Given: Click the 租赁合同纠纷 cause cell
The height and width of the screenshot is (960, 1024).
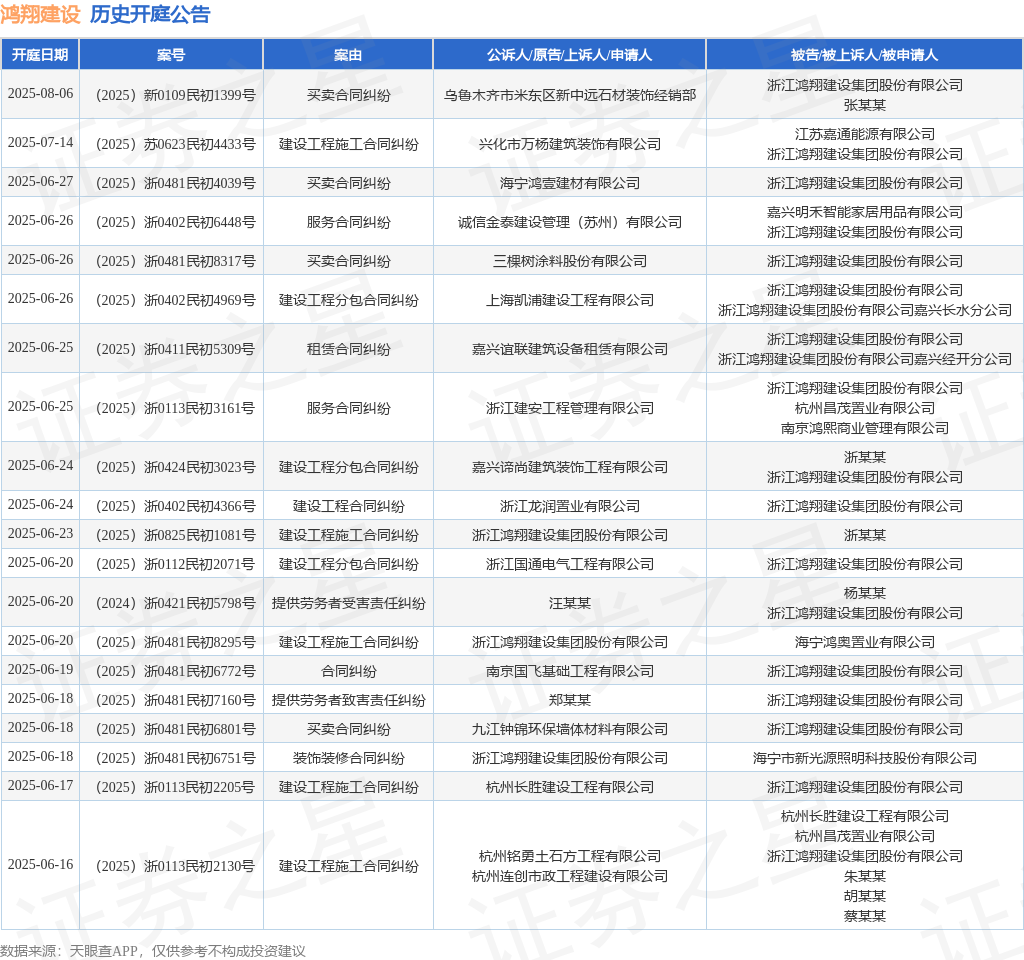Looking at the screenshot, I should 348,349.
